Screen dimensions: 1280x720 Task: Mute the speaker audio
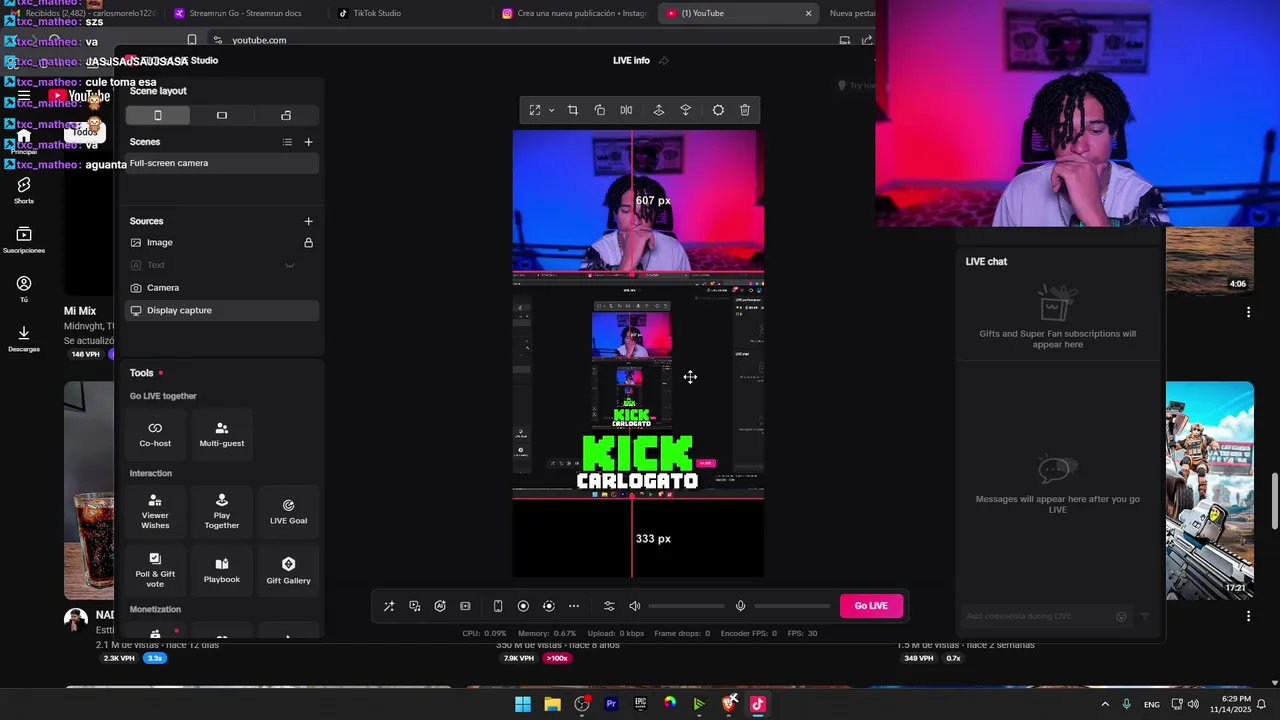[x=635, y=606]
